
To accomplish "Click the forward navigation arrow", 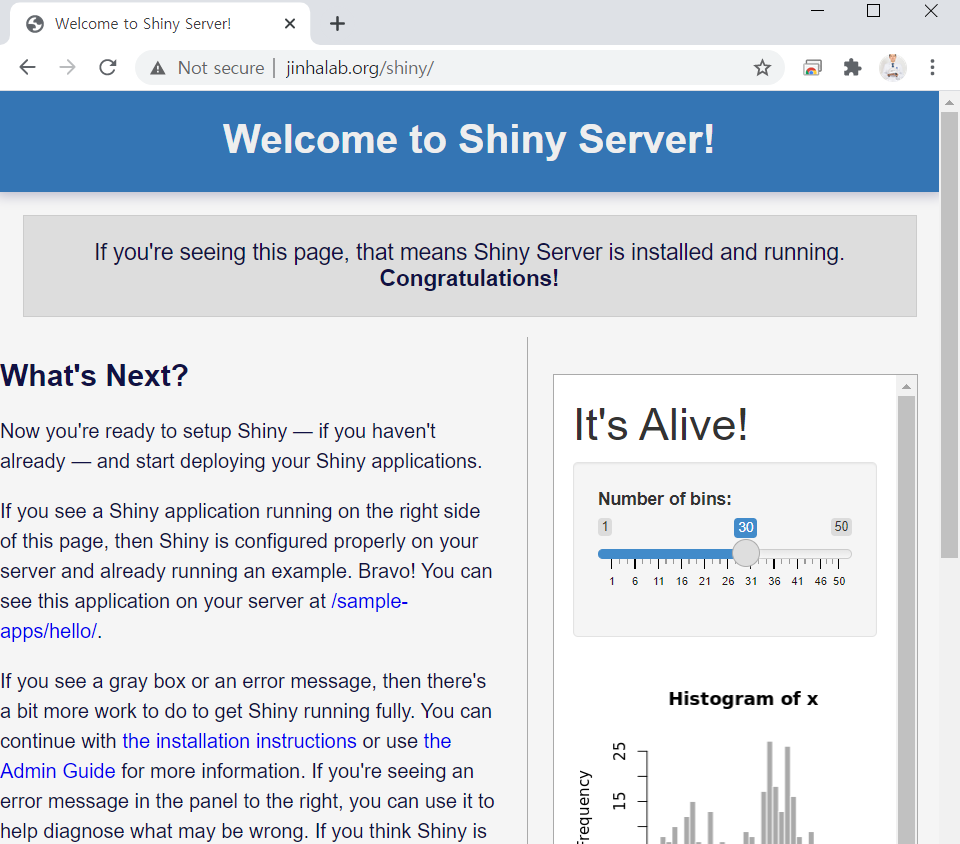I will pyautogui.click(x=67, y=67).
